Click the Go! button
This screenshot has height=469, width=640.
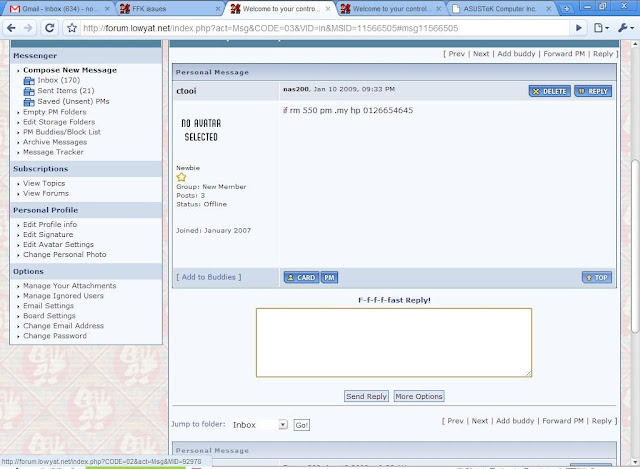[302, 425]
